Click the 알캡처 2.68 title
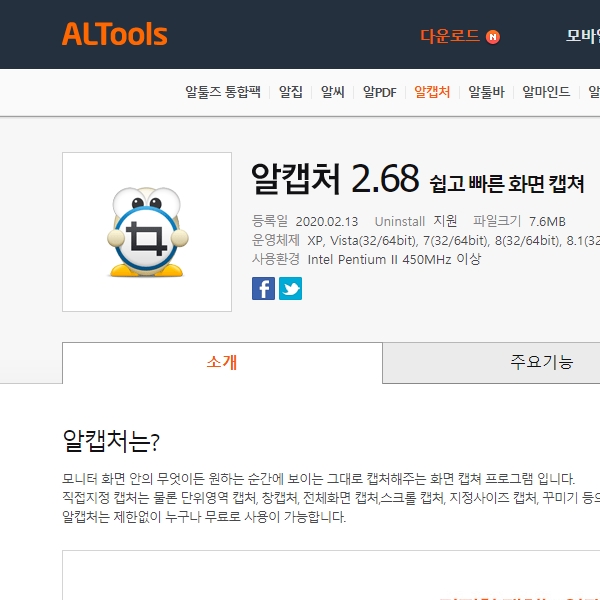 tap(335, 178)
